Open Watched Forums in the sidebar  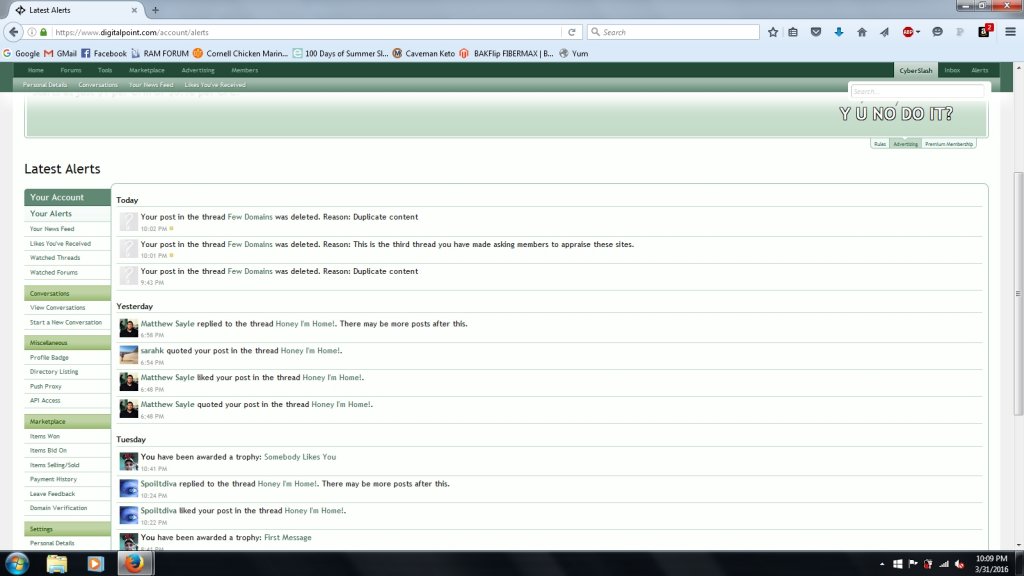pyautogui.click(x=67, y=272)
